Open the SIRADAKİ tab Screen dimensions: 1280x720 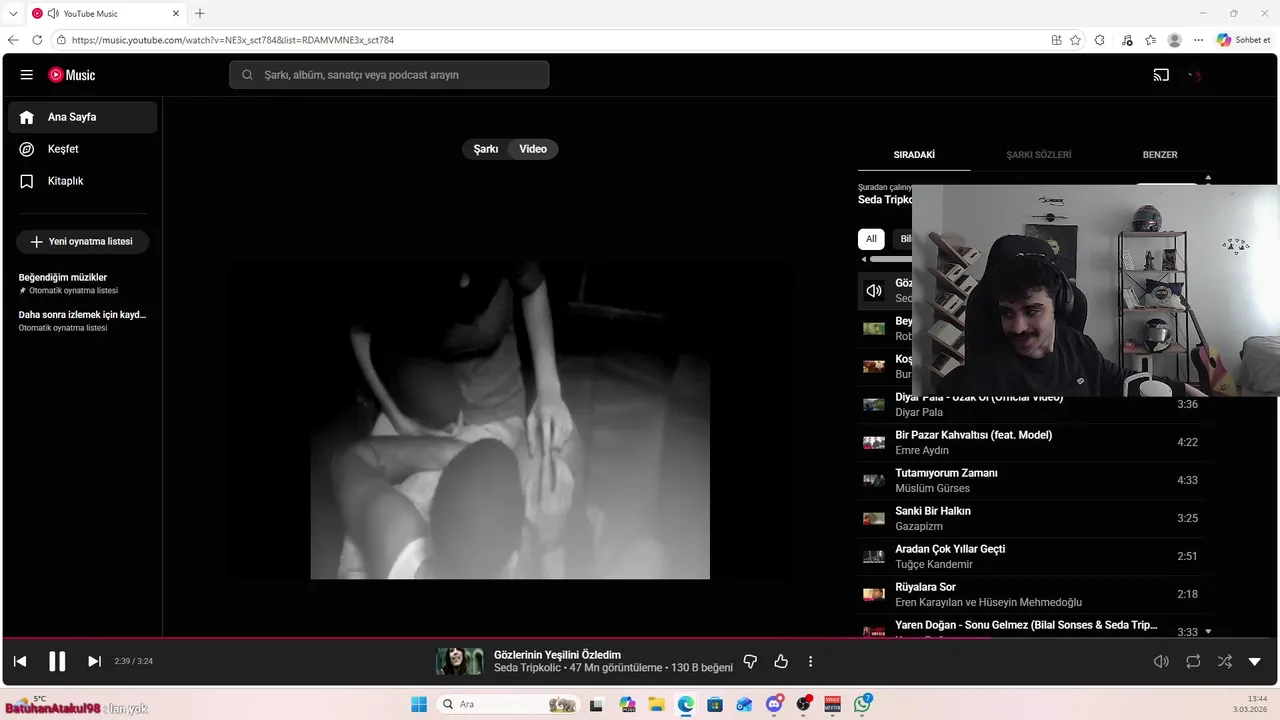click(914, 155)
